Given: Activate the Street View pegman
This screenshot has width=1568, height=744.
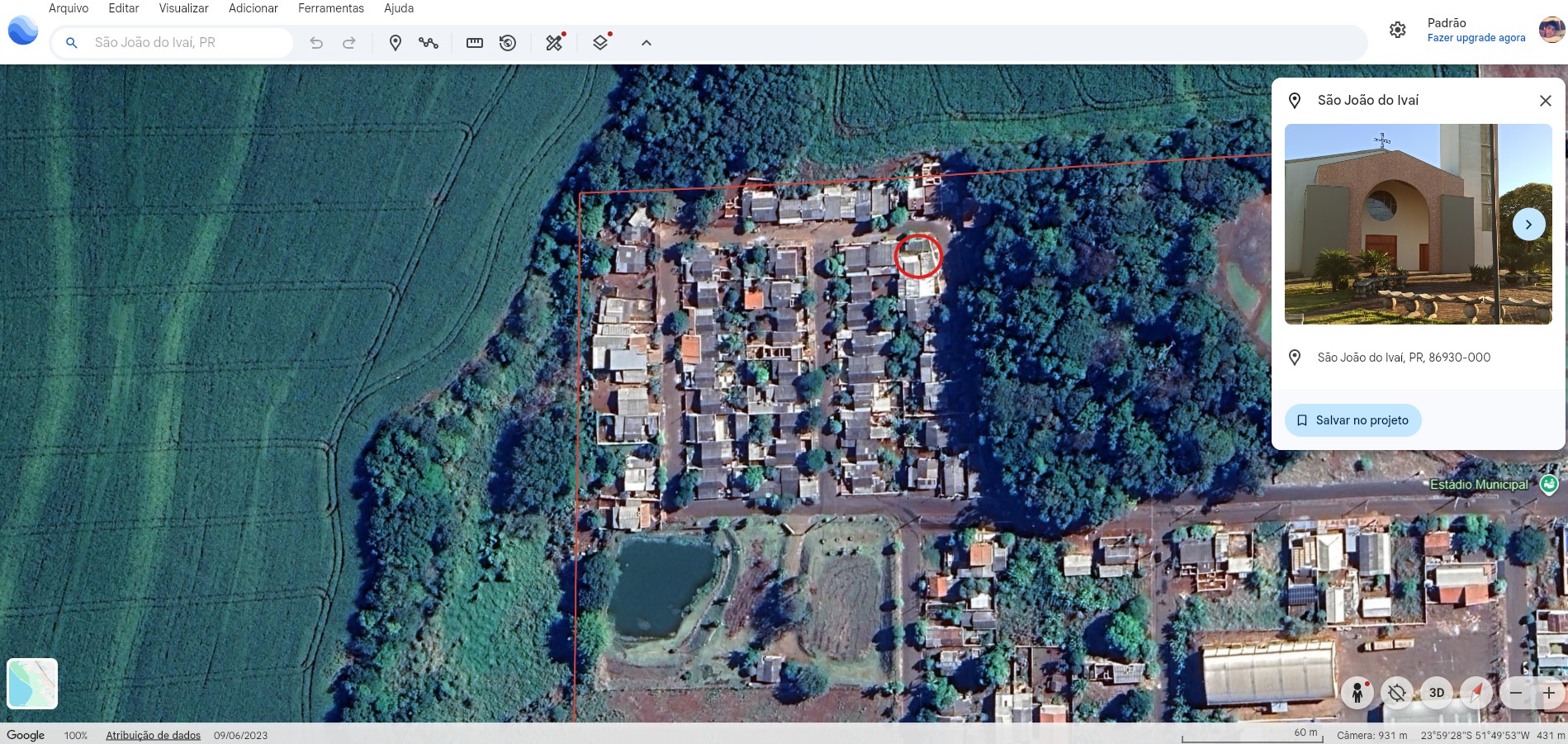Looking at the screenshot, I should (1357, 693).
